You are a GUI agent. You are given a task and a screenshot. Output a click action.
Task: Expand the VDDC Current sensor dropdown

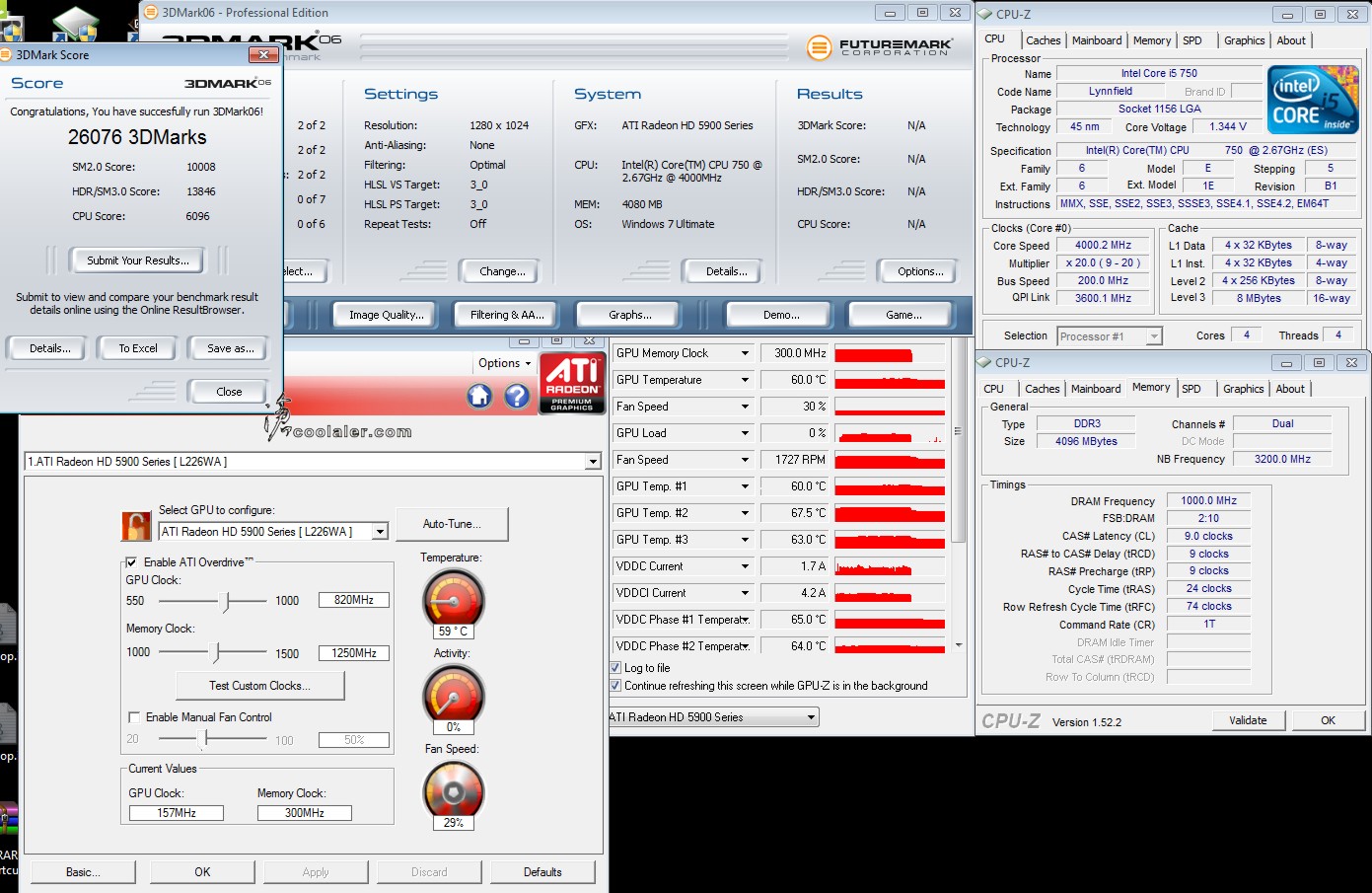tap(745, 566)
